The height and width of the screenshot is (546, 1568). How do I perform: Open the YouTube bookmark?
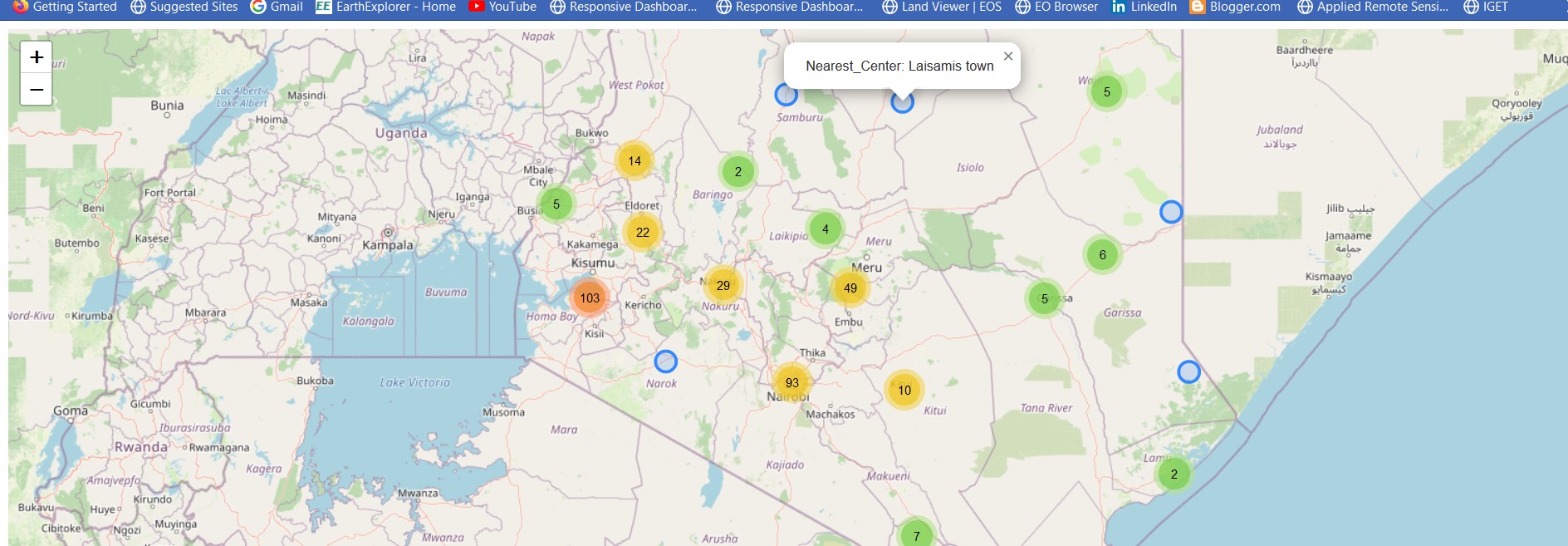click(502, 7)
